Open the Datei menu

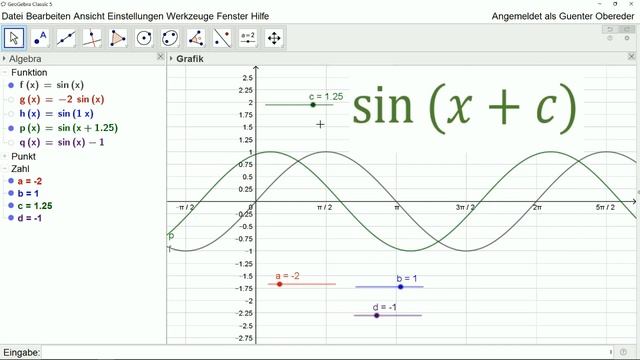(13, 16)
